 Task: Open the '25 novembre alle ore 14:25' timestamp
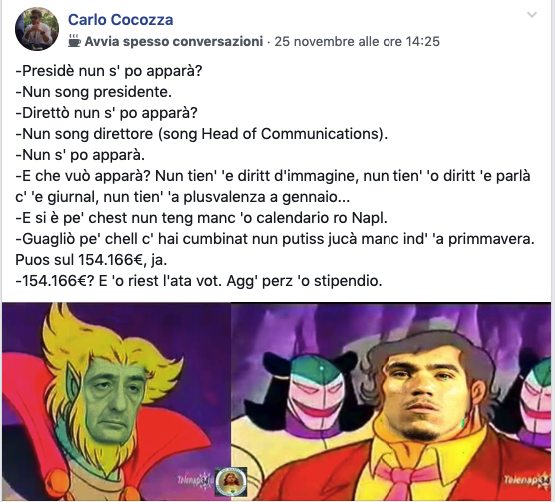coord(357,41)
